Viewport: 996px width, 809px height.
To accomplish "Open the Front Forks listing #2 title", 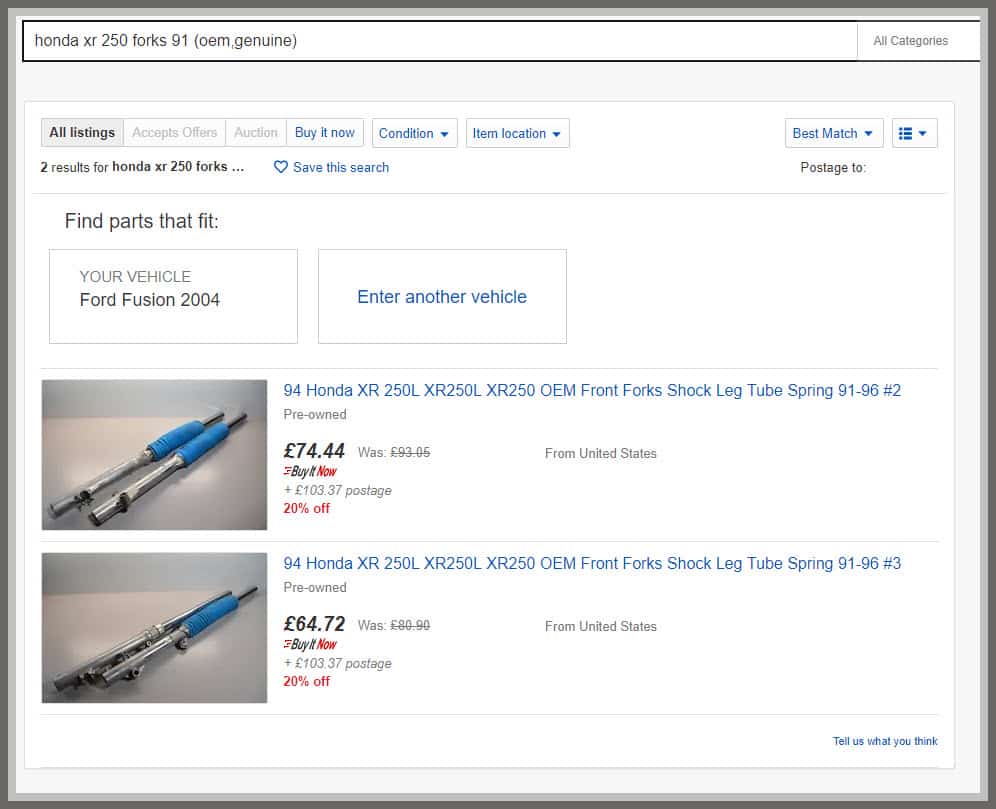I will click(592, 390).
